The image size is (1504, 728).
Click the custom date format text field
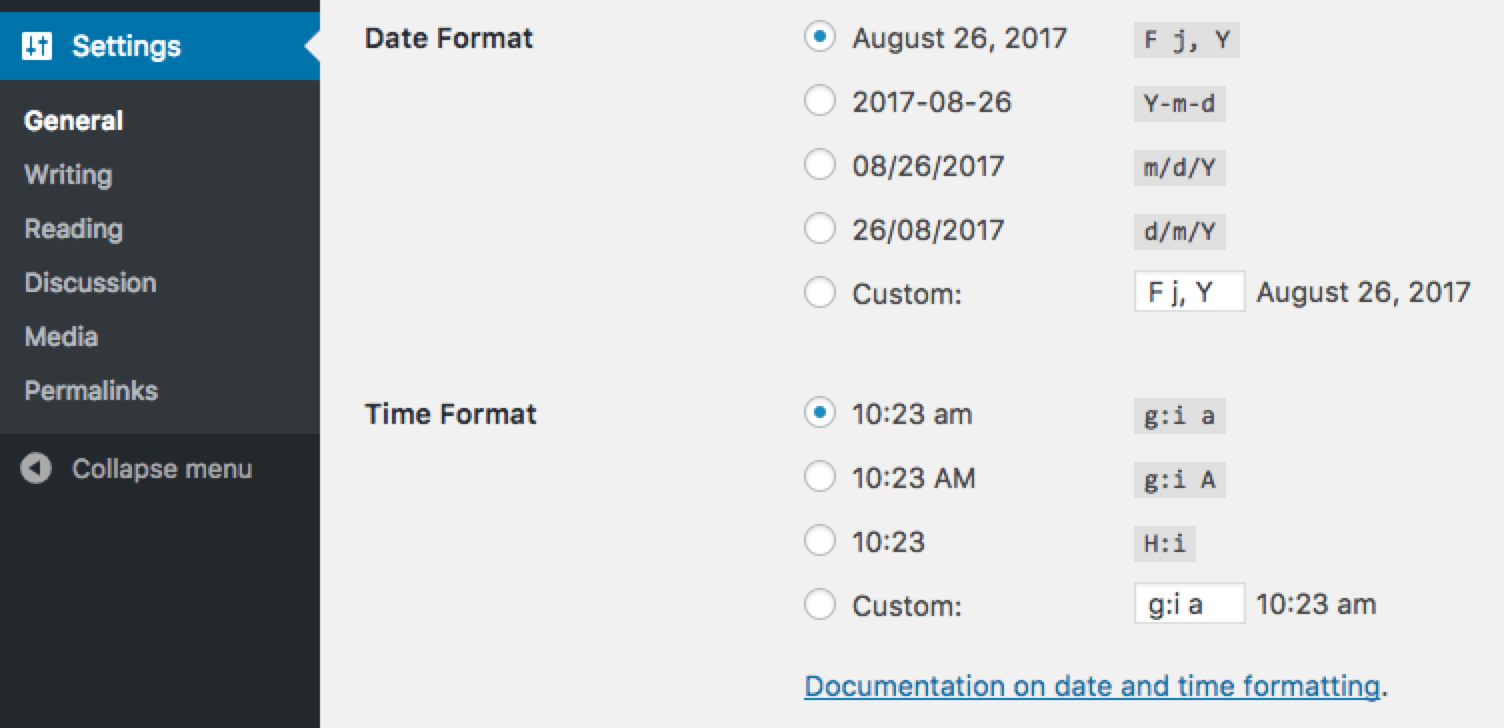[1189, 292]
